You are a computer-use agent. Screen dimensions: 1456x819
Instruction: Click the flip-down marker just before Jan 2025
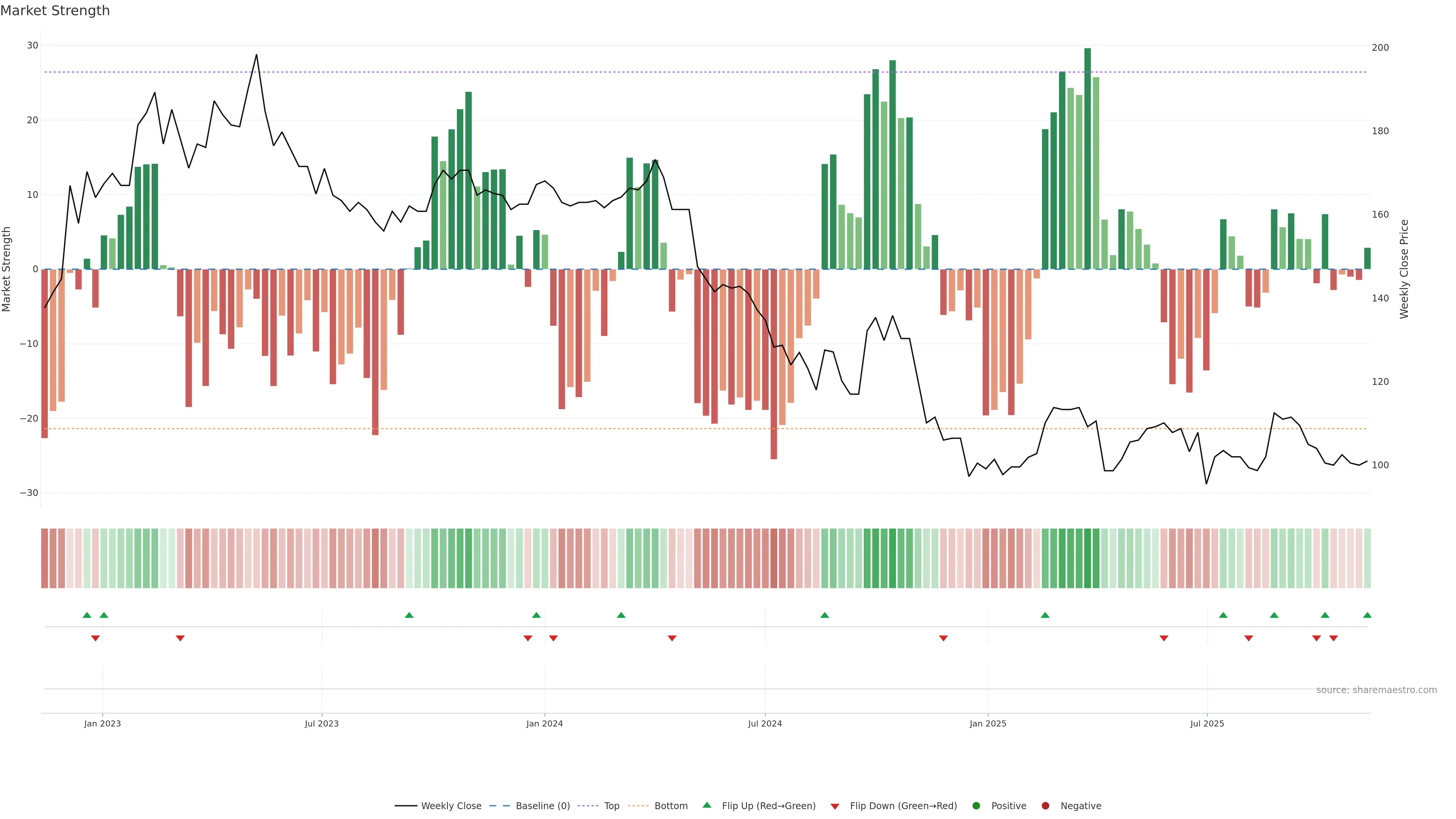pyautogui.click(x=943, y=638)
